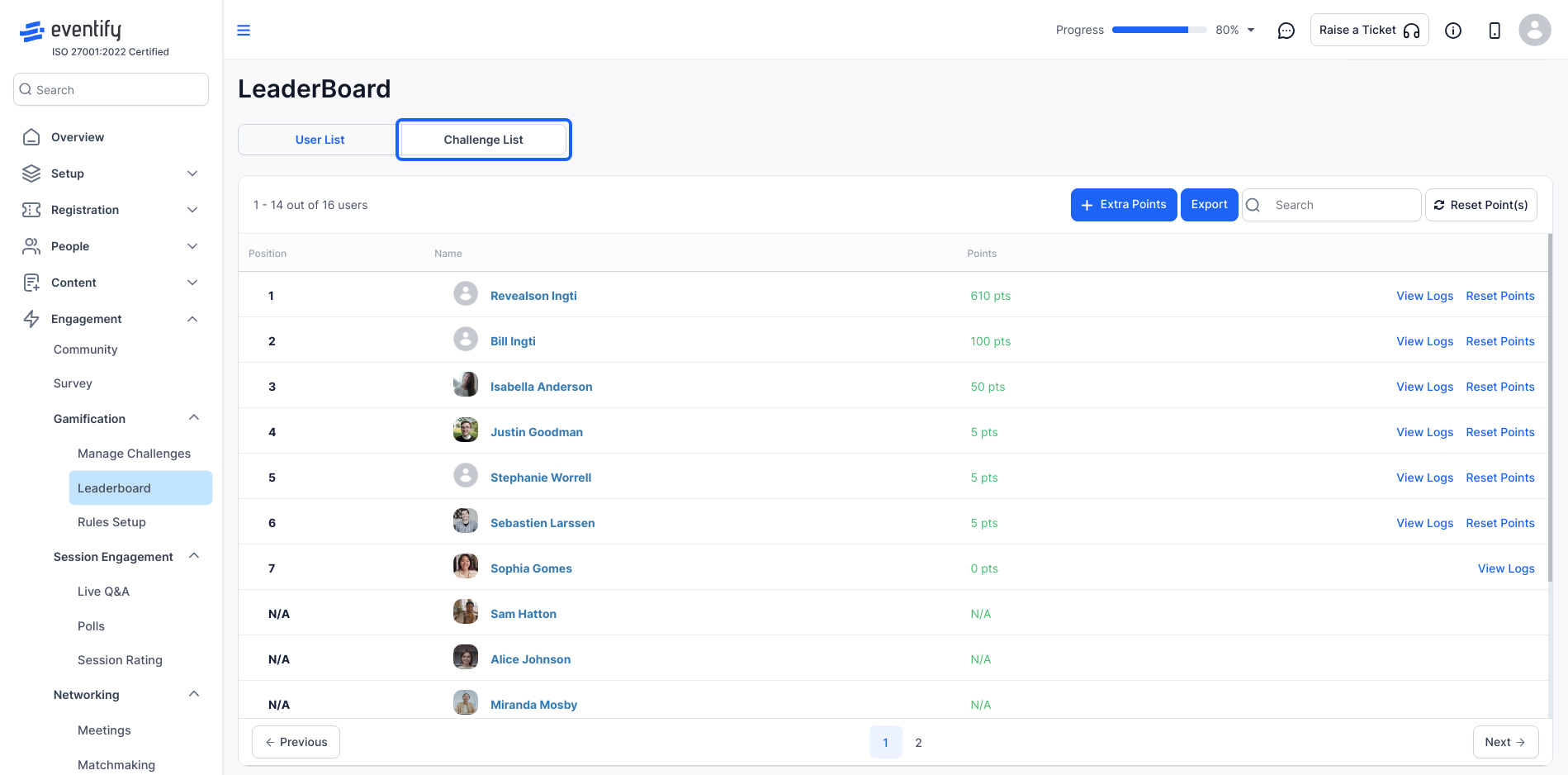The image size is (1568, 775).
Task: Open the chat messages icon
Action: [1286, 31]
